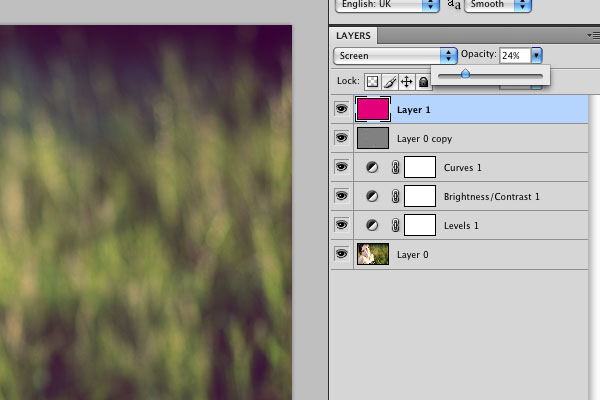The width and height of the screenshot is (600, 400).
Task: Click the Levels 1 adjustment icon
Action: tap(372, 226)
